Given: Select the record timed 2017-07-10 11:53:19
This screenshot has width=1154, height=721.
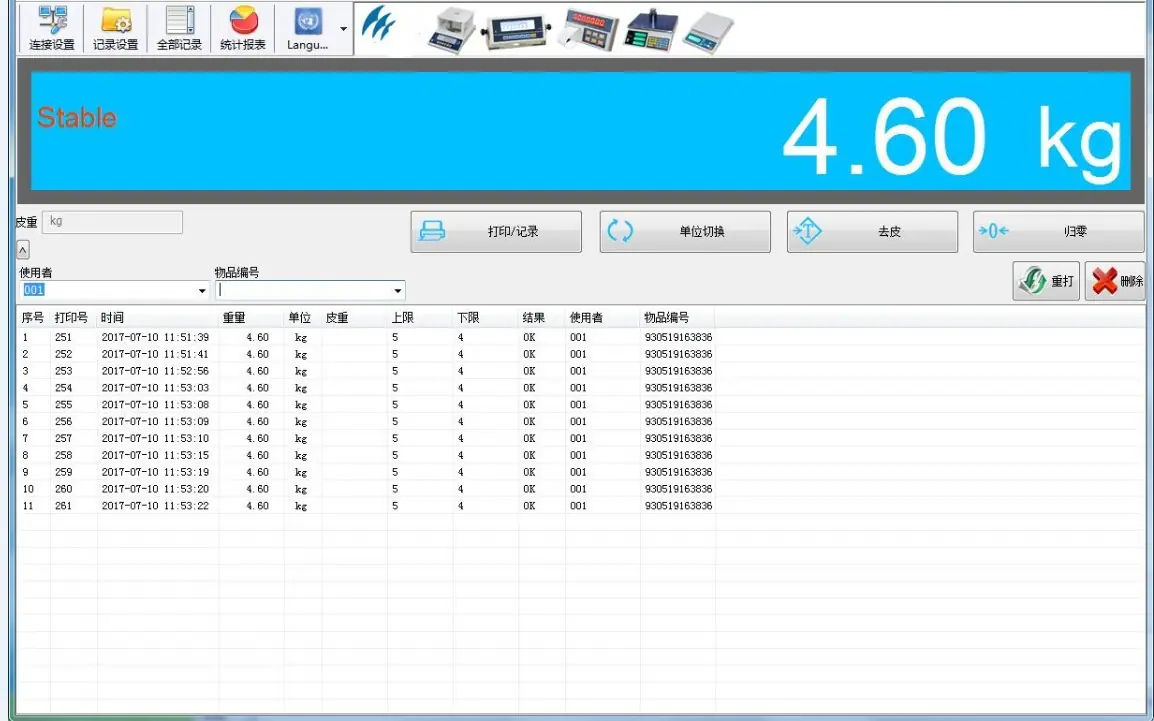Looking at the screenshot, I should [x=366, y=473].
